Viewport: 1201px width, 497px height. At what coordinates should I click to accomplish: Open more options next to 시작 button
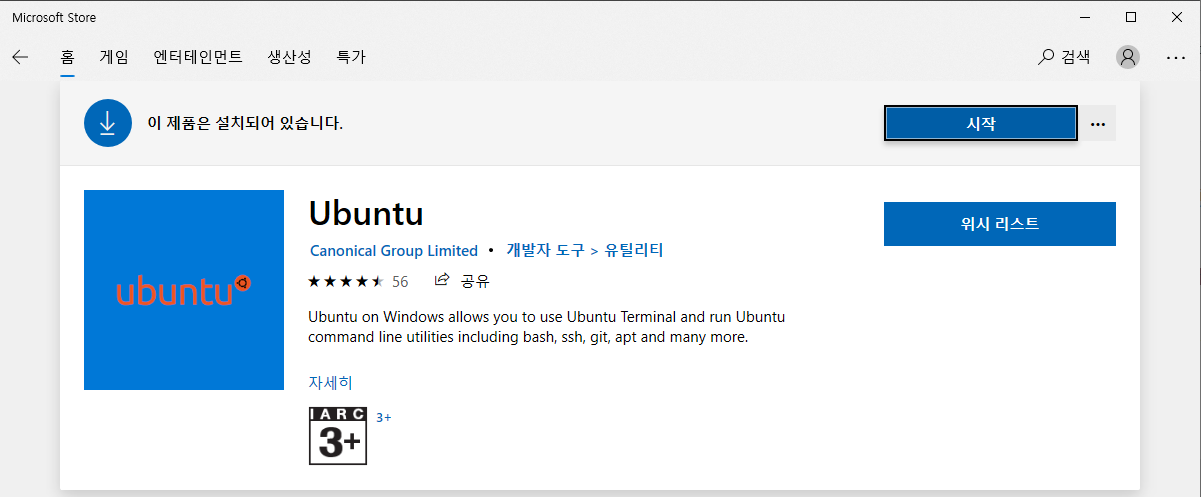[1098, 124]
